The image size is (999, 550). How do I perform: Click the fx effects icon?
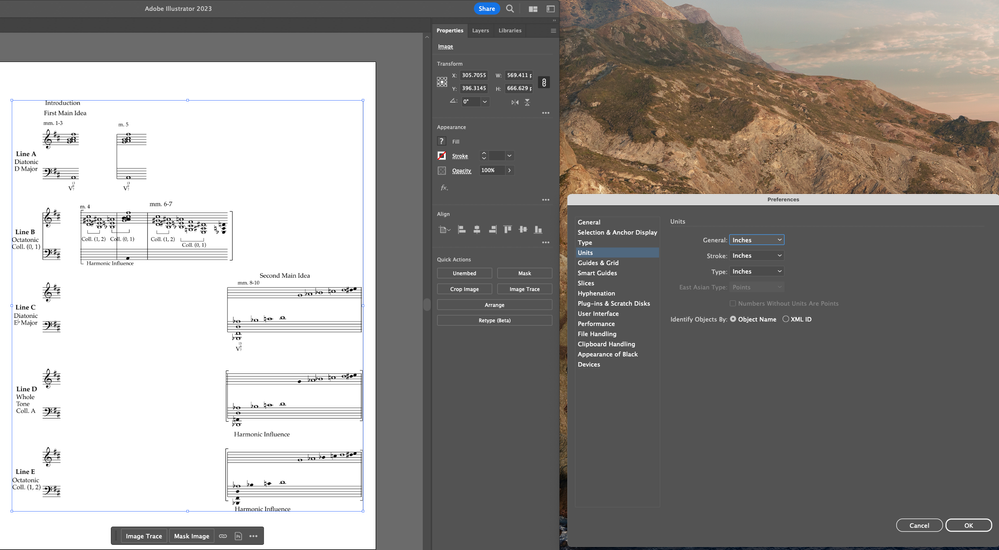click(x=444, y=187)
